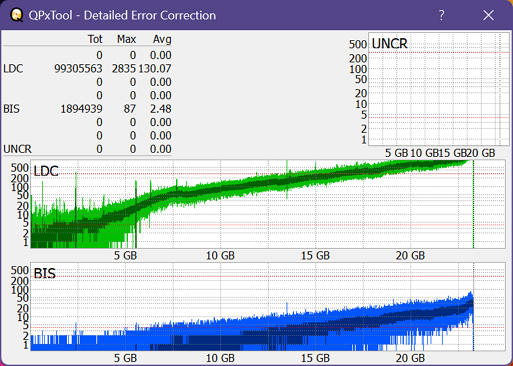Click the Tot column header
The width and height of the screenshot is (513, 366).
point(95,39)
